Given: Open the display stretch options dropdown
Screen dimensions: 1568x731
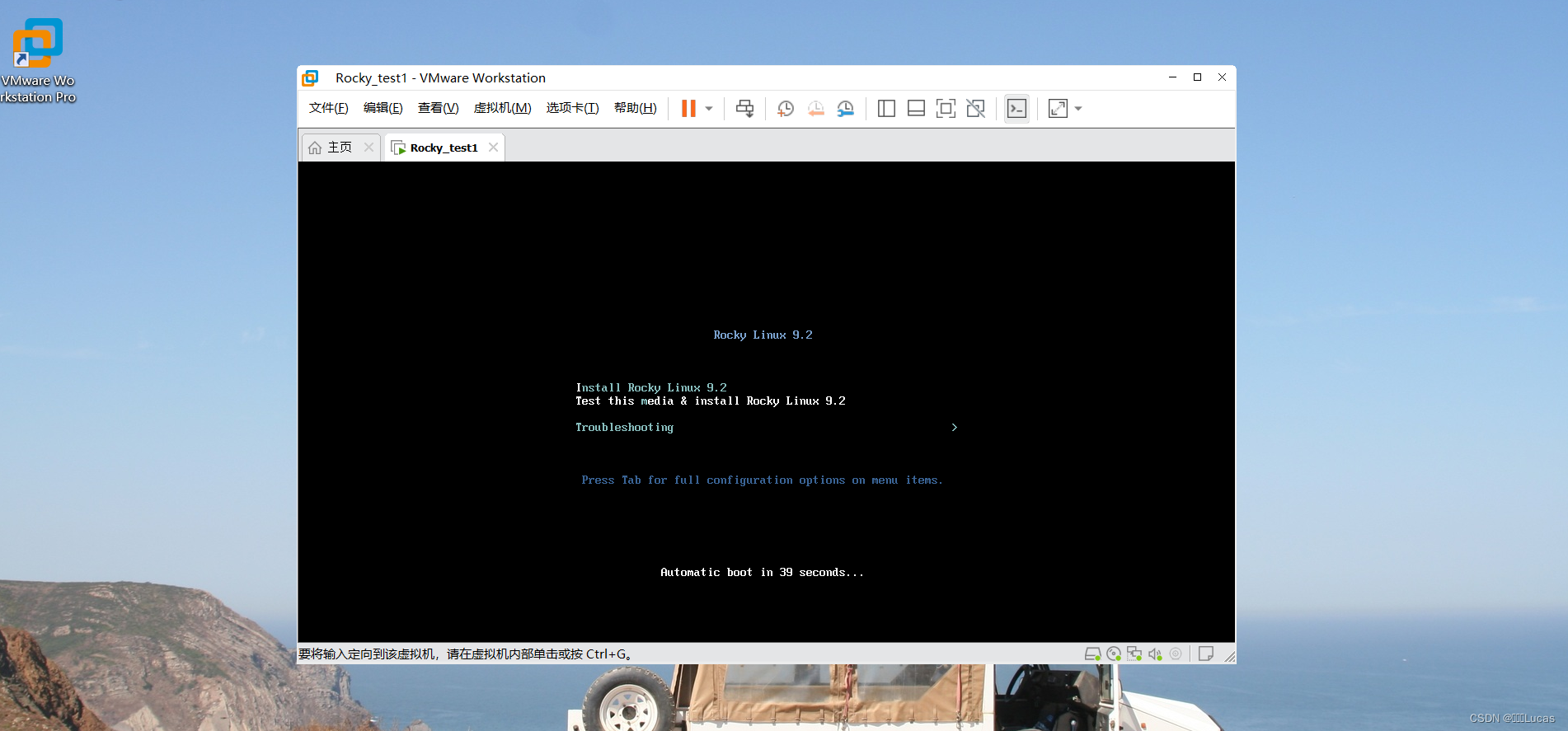Looking at the screenshot, I should (x=1078, y=109).
